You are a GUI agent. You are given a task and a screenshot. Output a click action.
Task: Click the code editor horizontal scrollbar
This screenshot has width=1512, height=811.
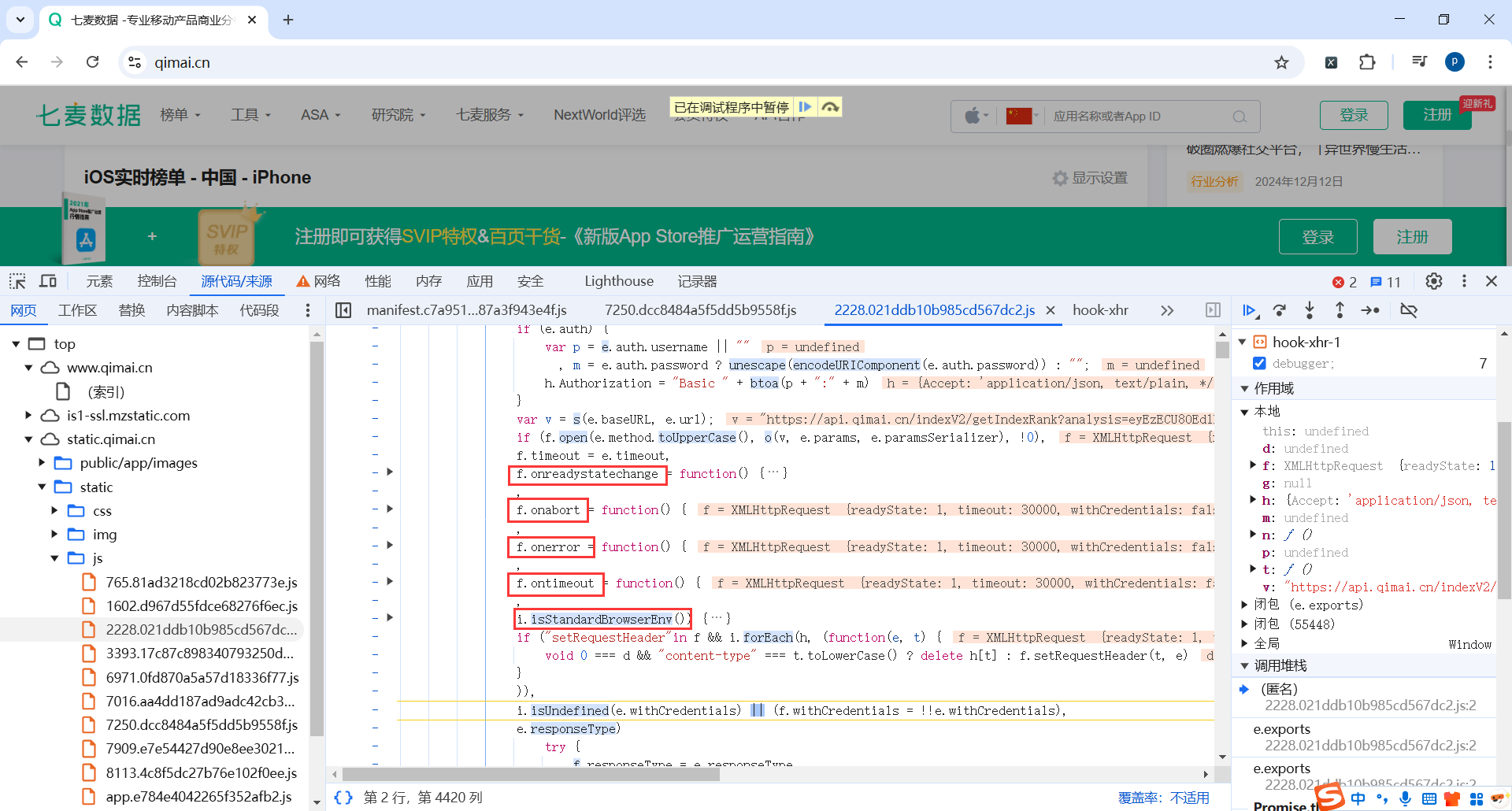531,774
